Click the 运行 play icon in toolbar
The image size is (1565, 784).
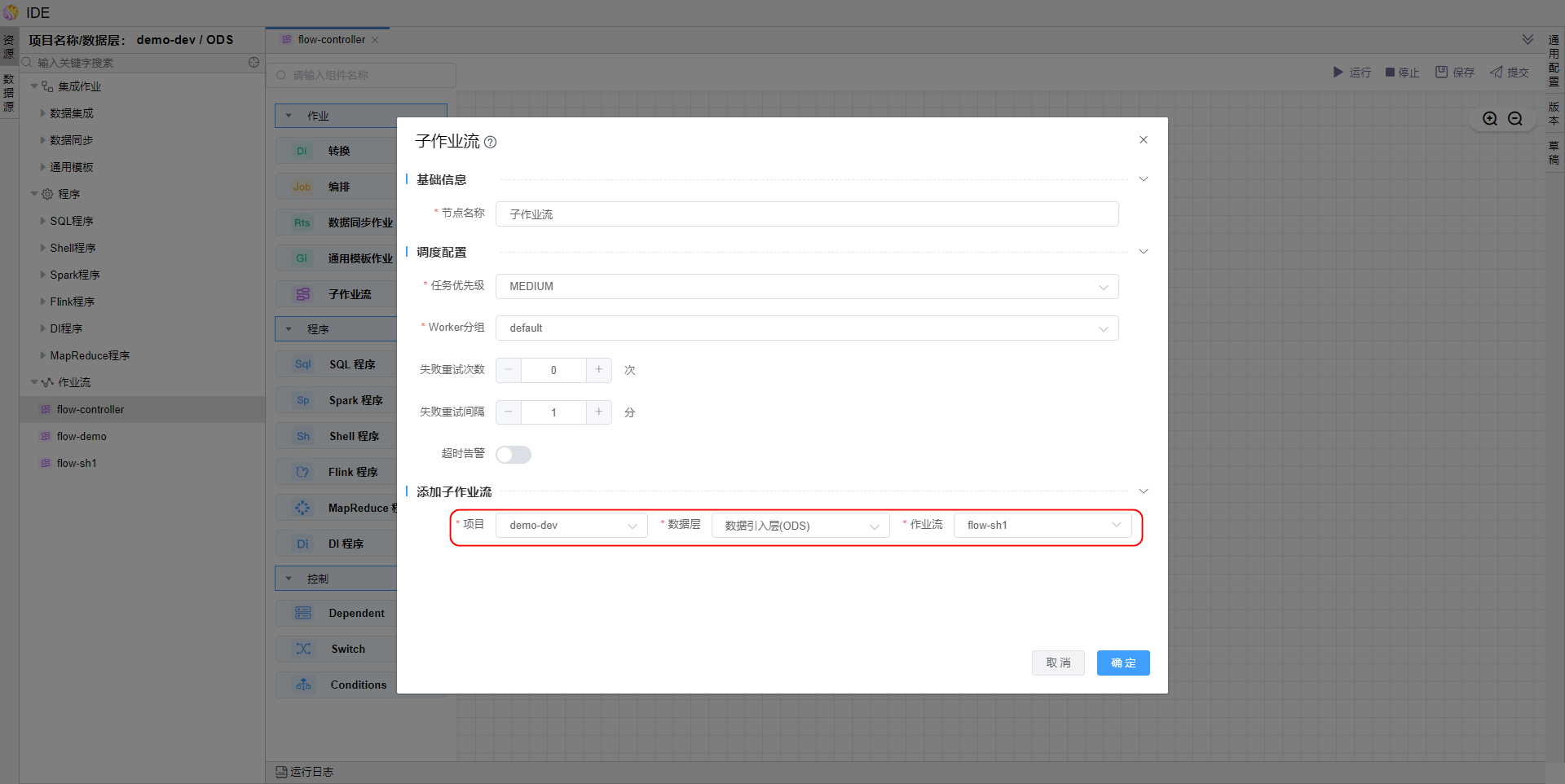(1338, 73)
